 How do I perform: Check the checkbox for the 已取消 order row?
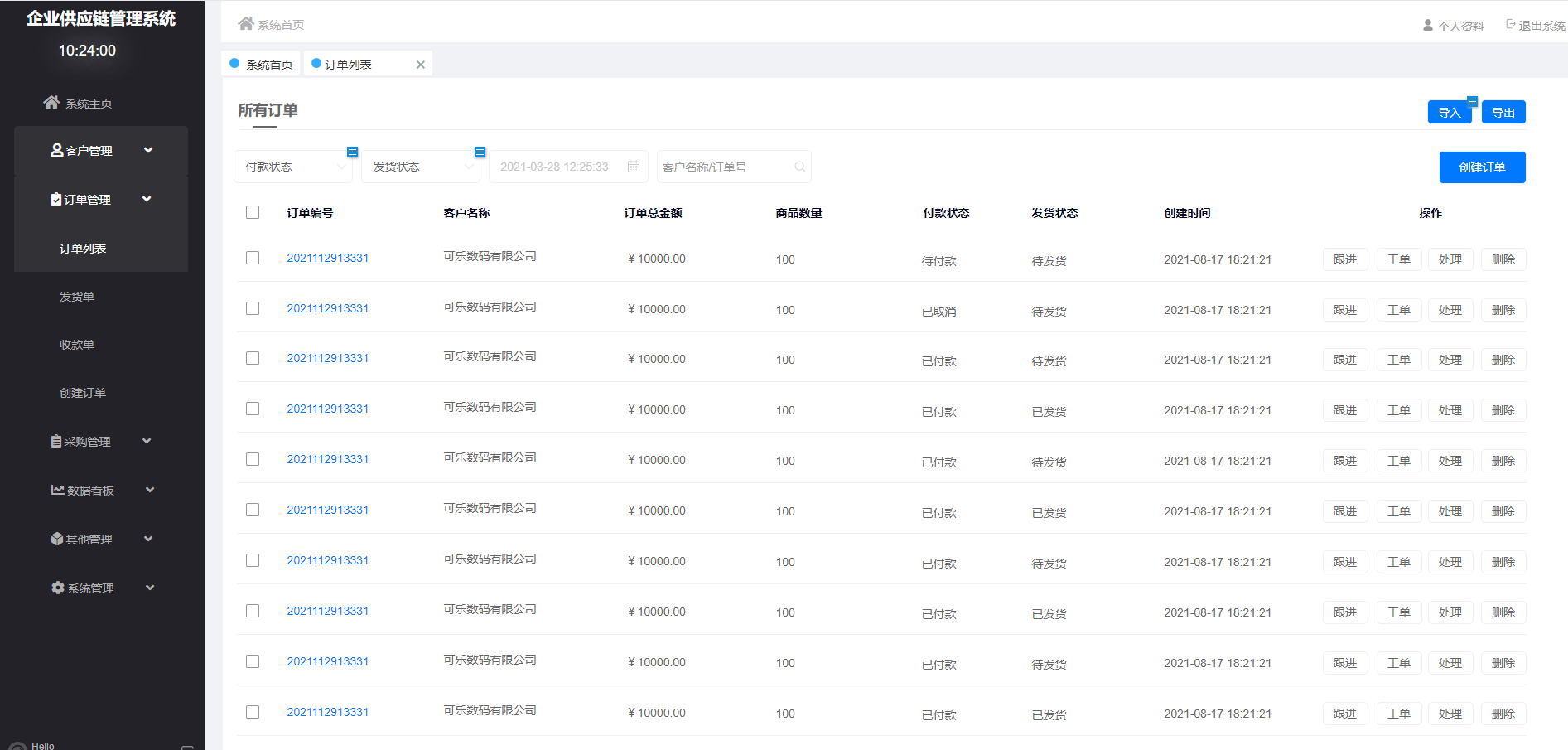pyautogui.click(x=253, y=308)
